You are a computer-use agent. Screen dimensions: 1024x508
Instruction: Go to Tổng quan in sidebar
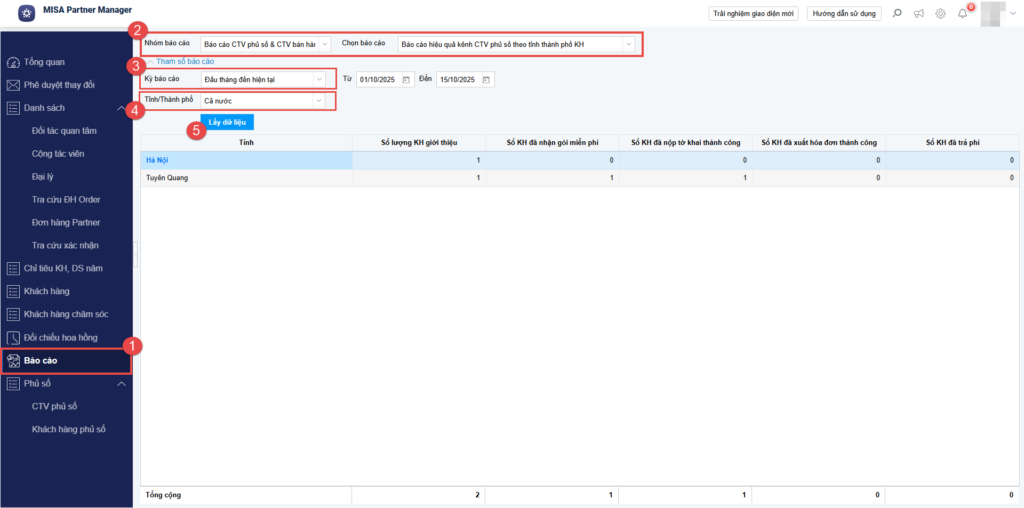tap(44, 63)
